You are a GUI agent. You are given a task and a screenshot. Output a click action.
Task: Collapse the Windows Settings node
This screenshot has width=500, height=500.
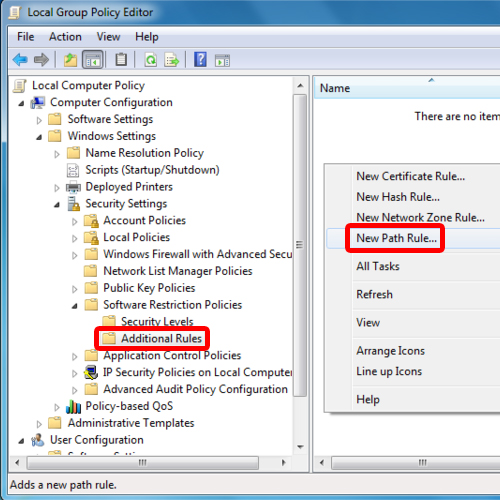tap(39, 137)
